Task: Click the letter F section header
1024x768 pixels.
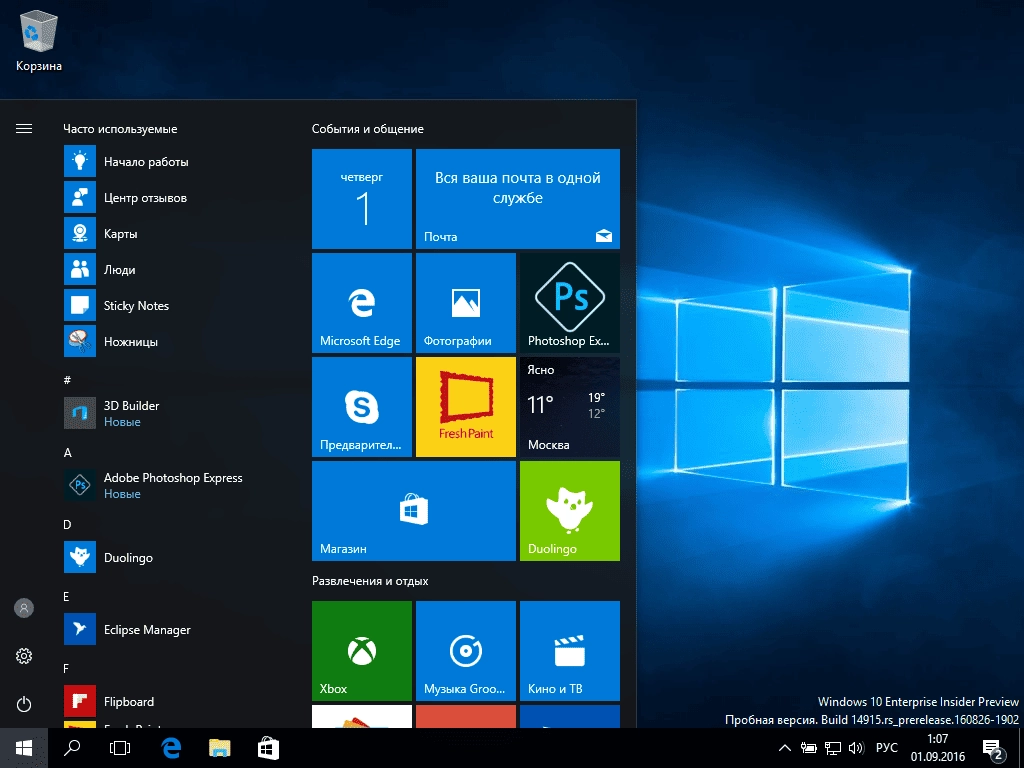Action: pos(66,668)
